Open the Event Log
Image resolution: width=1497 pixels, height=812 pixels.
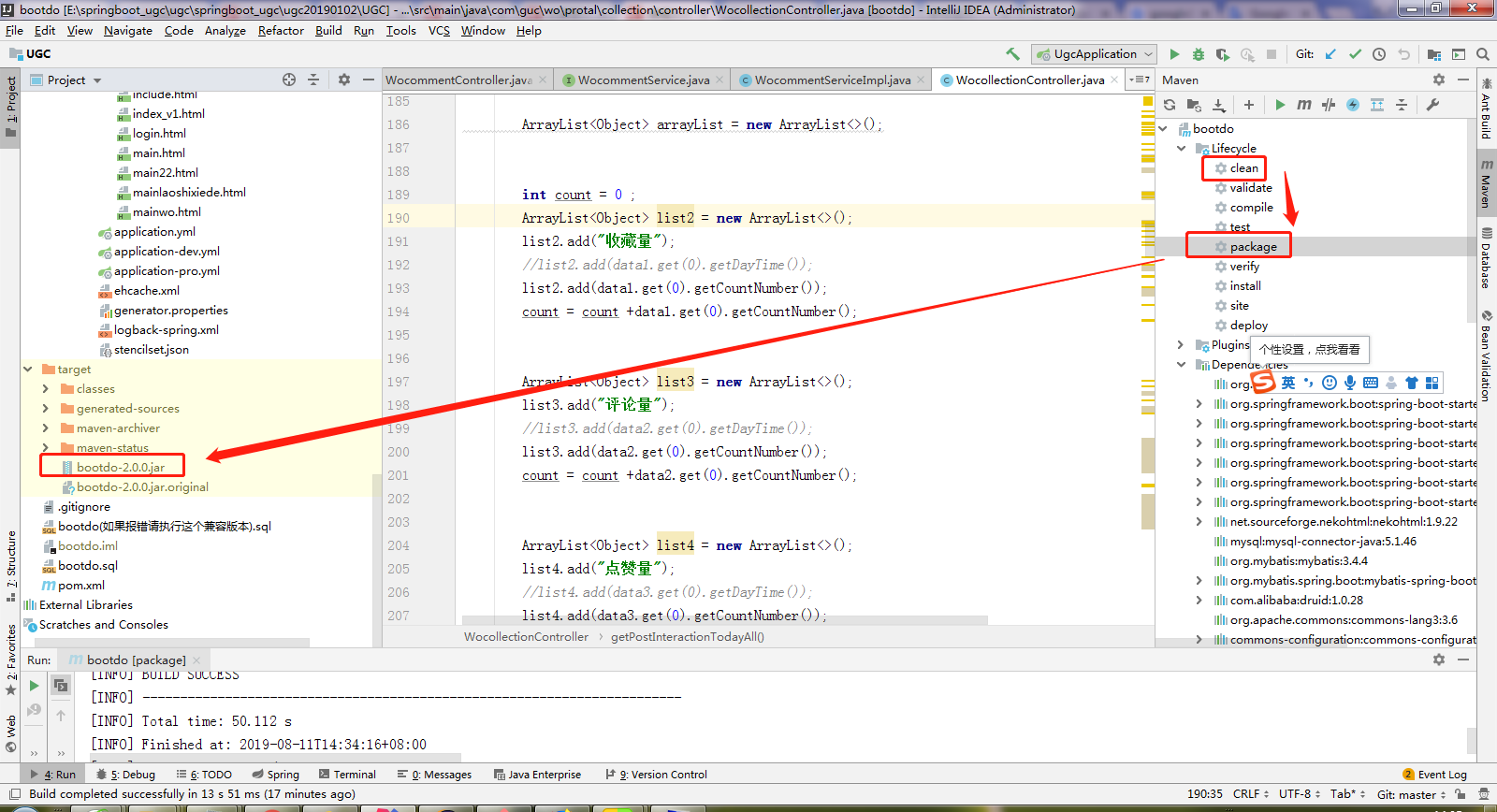1434,775
